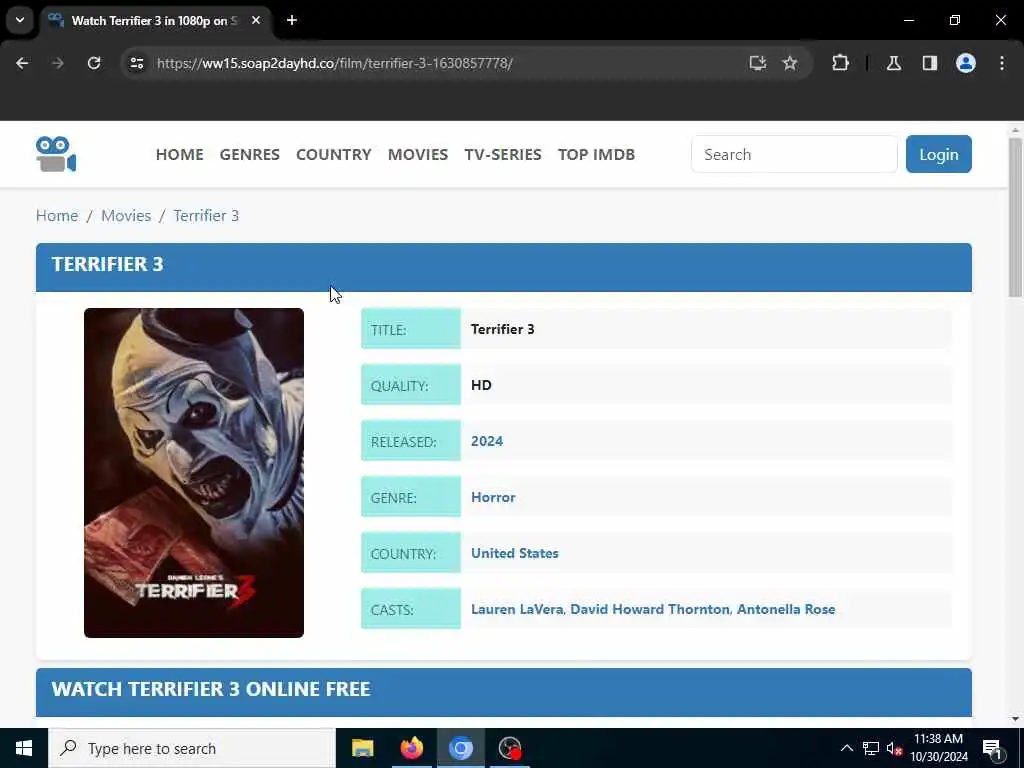Click the scrollbar down arrow
1024x768 pixels.
pyautogui.click(x=1015, y=719)
